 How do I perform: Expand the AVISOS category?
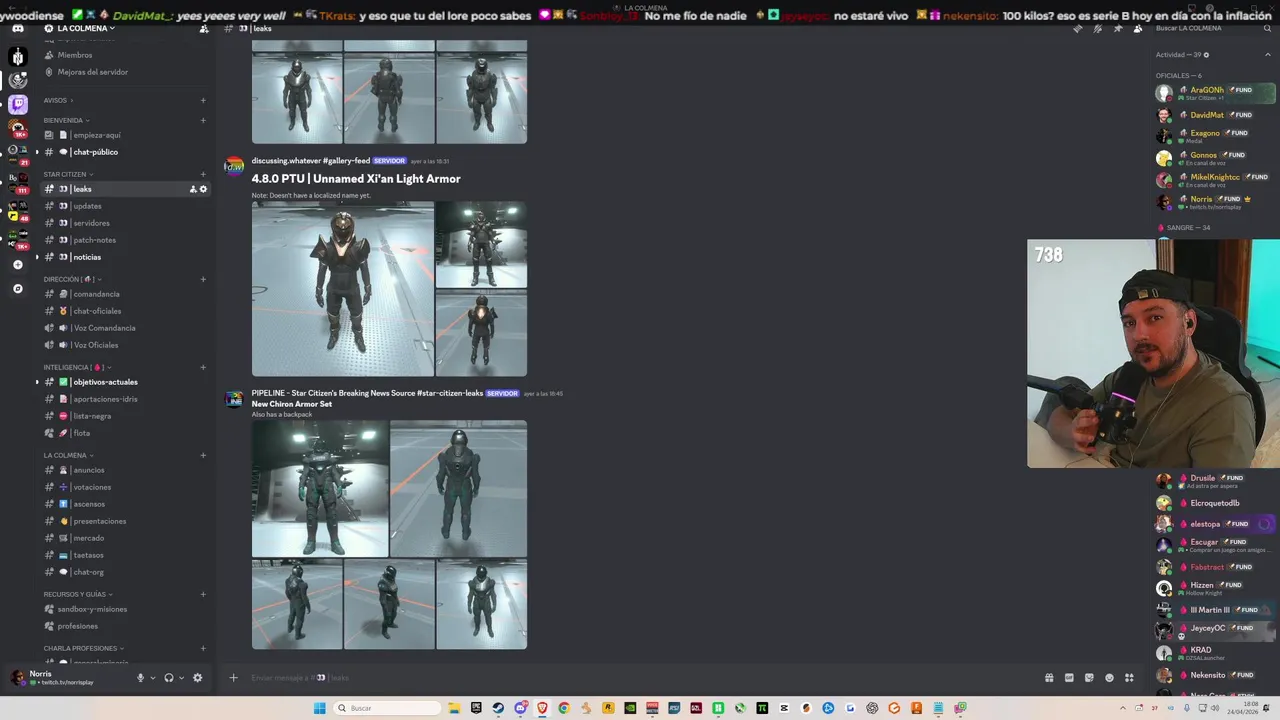pos(58,100)
